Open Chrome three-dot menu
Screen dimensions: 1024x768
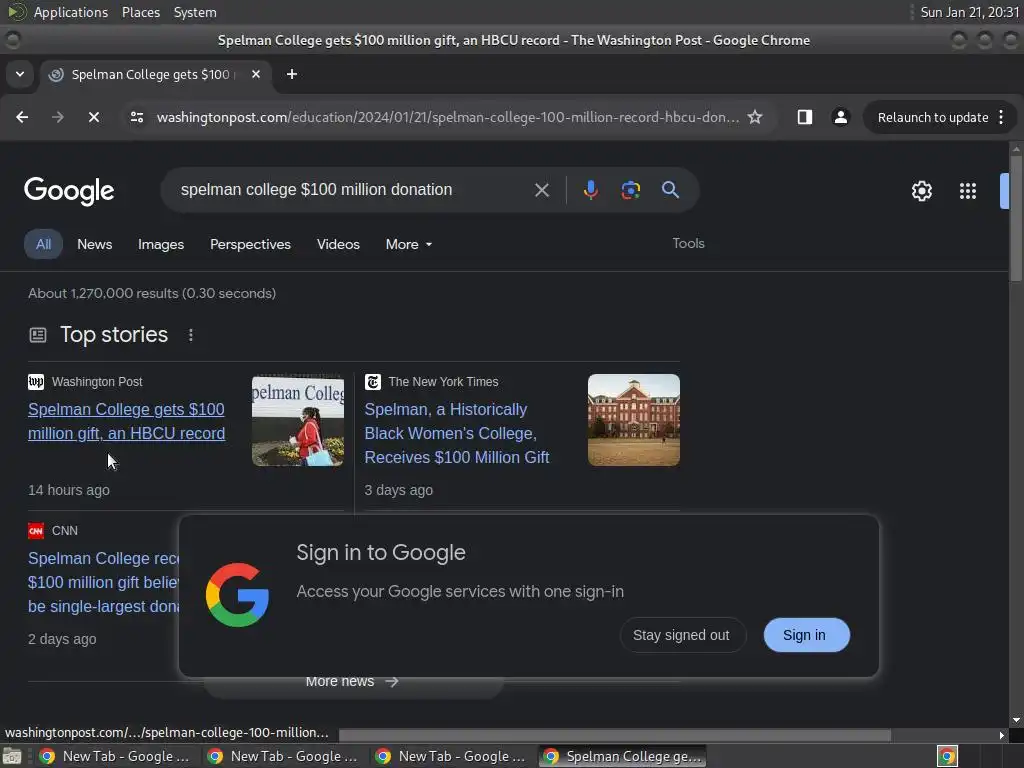click(1001, 117)
